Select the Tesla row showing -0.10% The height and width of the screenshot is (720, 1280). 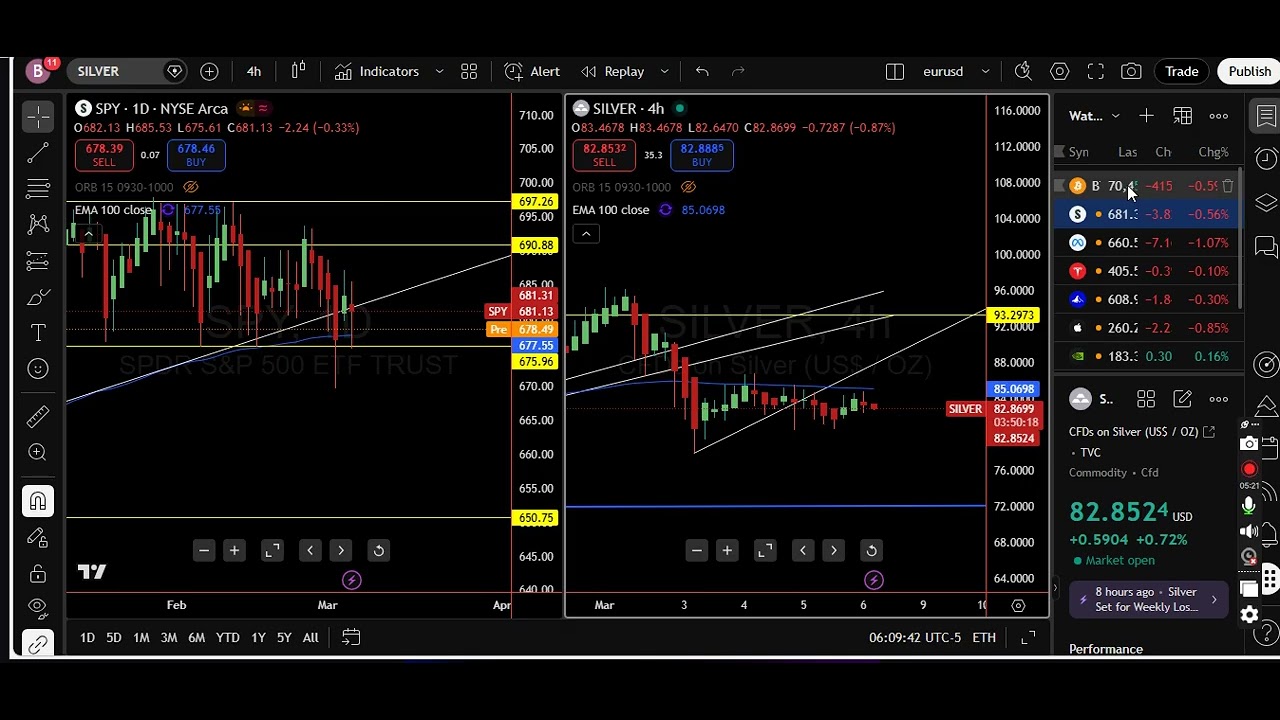1148,271
